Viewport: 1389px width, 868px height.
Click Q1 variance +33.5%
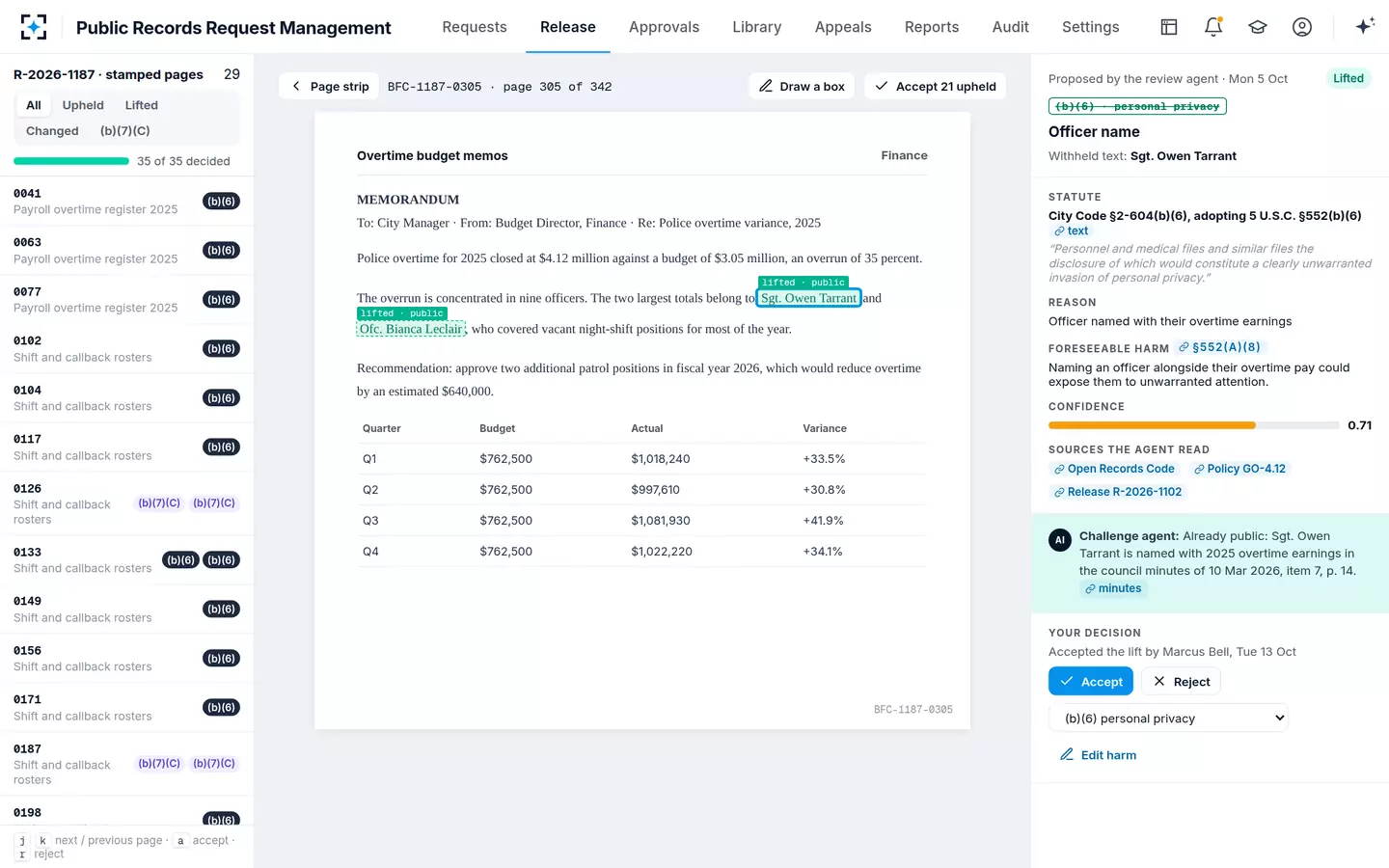[x=824, y=459]
